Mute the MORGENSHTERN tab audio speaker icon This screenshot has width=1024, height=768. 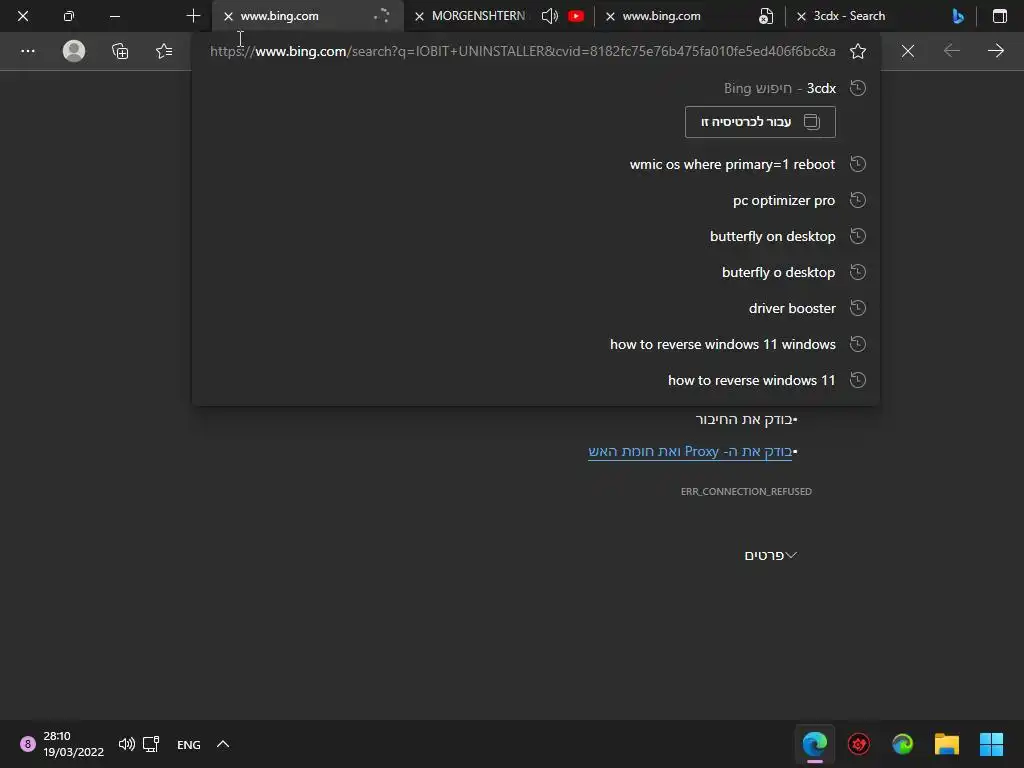[x=550, y=16]
